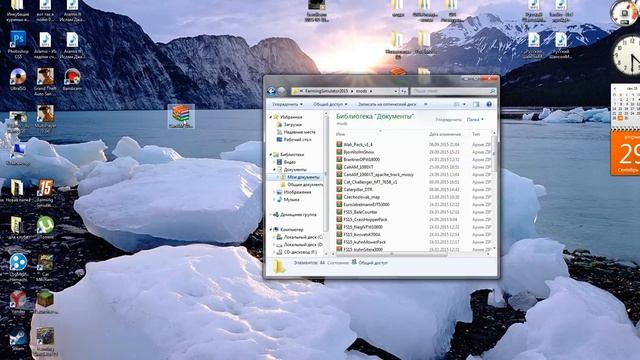640x360 pixels.
Task: Select the Caterpillar_D7R file name
Action: [358, 189]
